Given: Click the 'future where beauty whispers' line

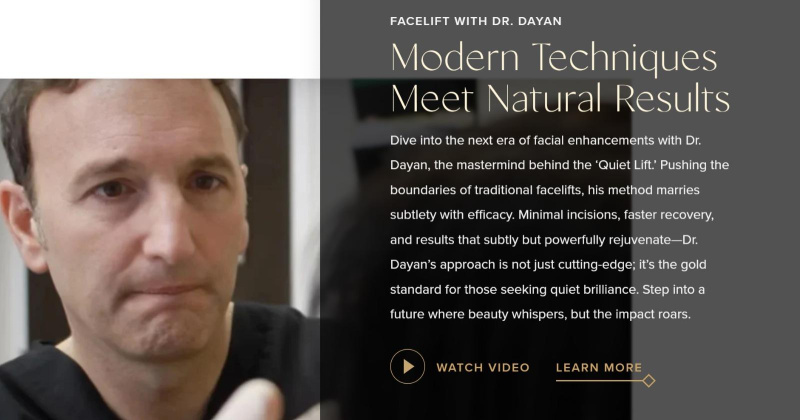Looking at the screenshot, I should pos(478,314).
